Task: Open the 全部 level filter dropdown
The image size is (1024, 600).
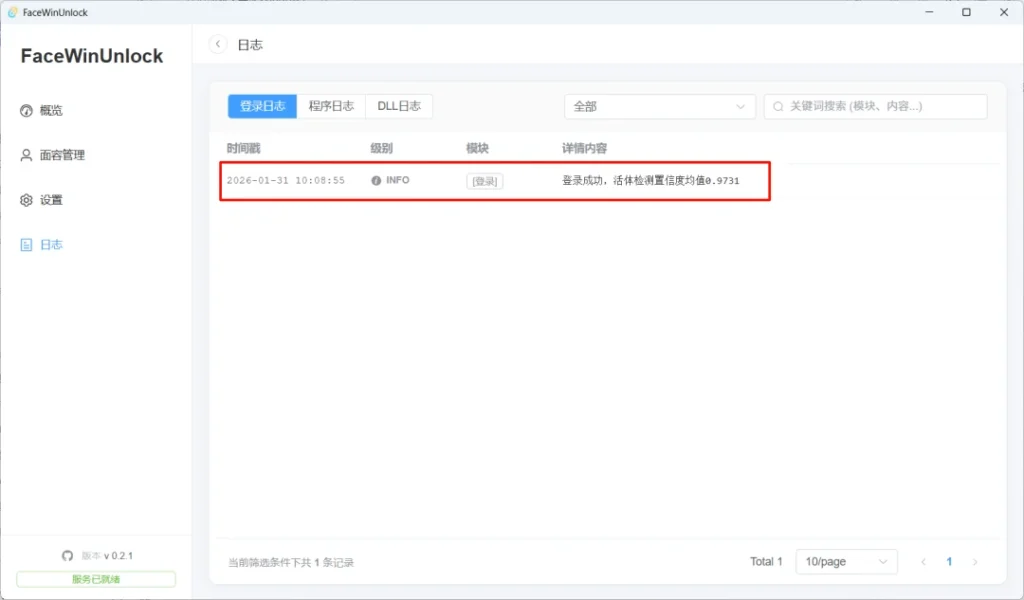Action: click(659, 106)
